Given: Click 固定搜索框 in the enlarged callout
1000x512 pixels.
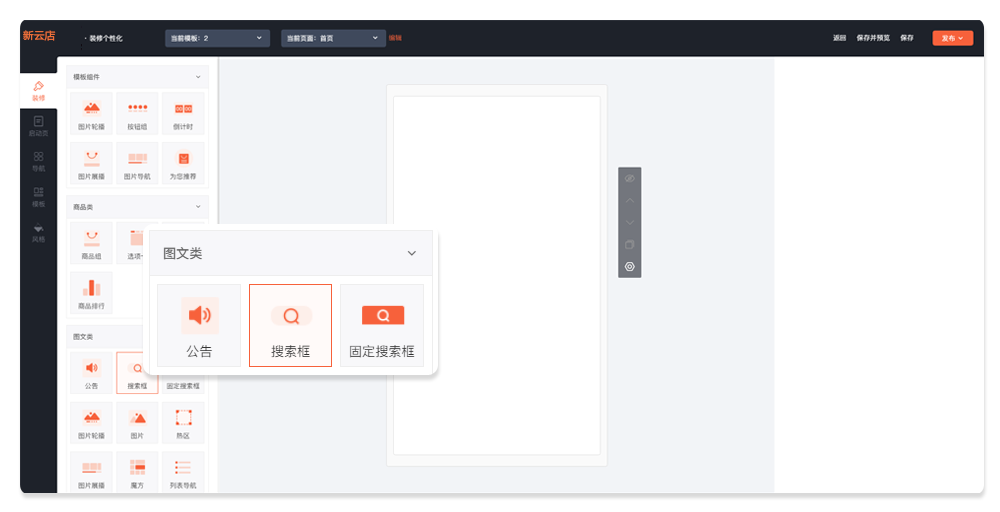Looking at the screenshot, I should (x=382, y=325).
